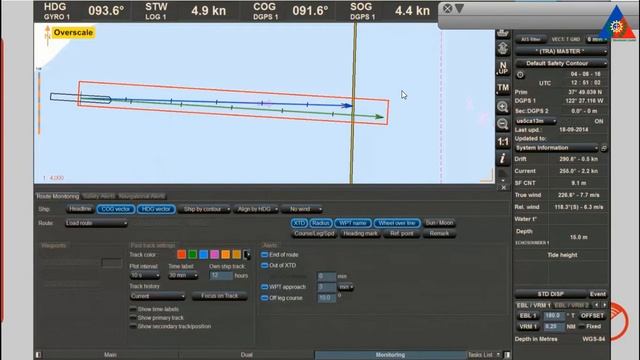
Task: Open the (TRA) MASTER dropdown
Action: coord(561,51)
